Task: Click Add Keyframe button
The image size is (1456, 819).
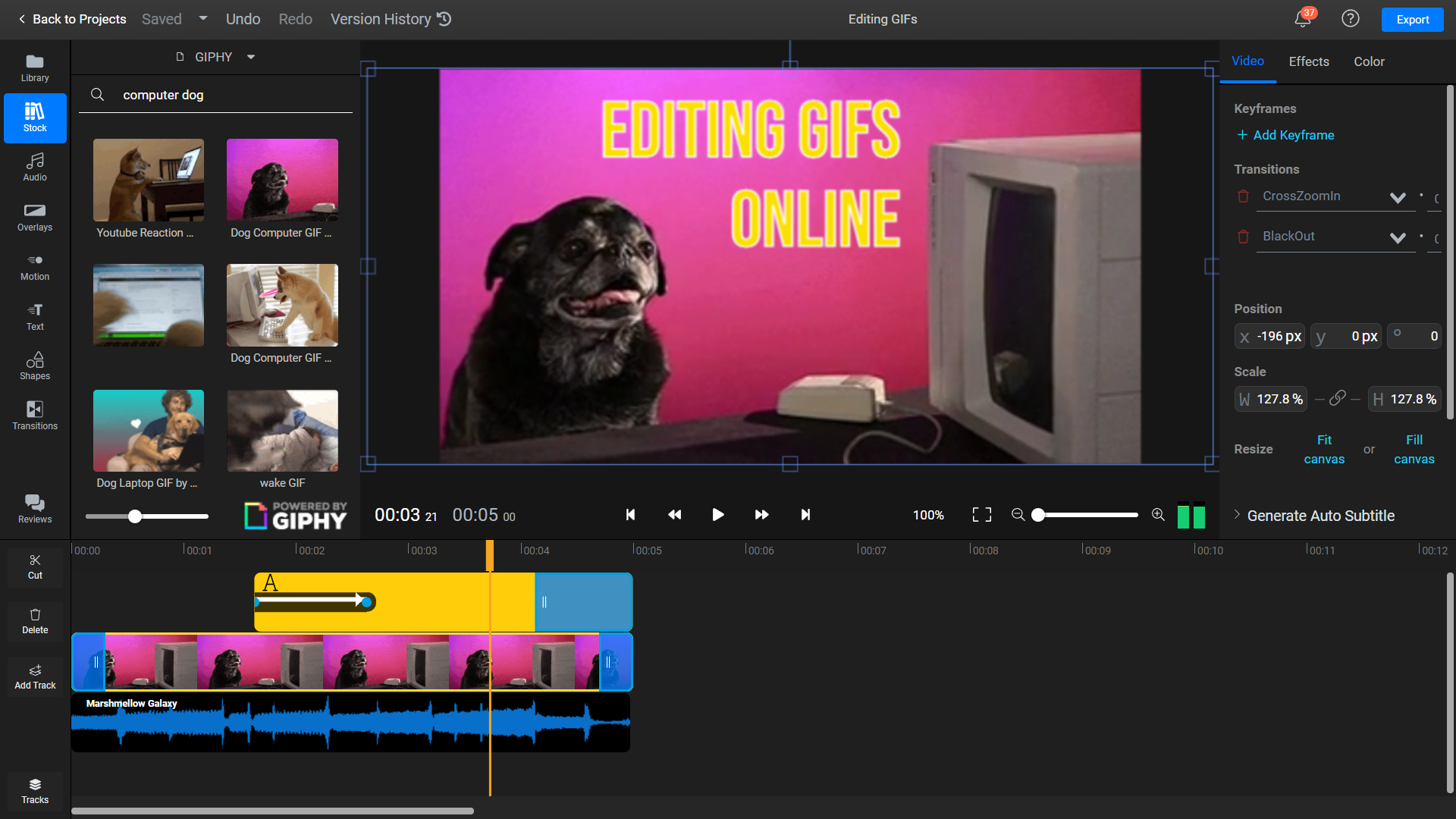Action: (x=1287, y=135)
